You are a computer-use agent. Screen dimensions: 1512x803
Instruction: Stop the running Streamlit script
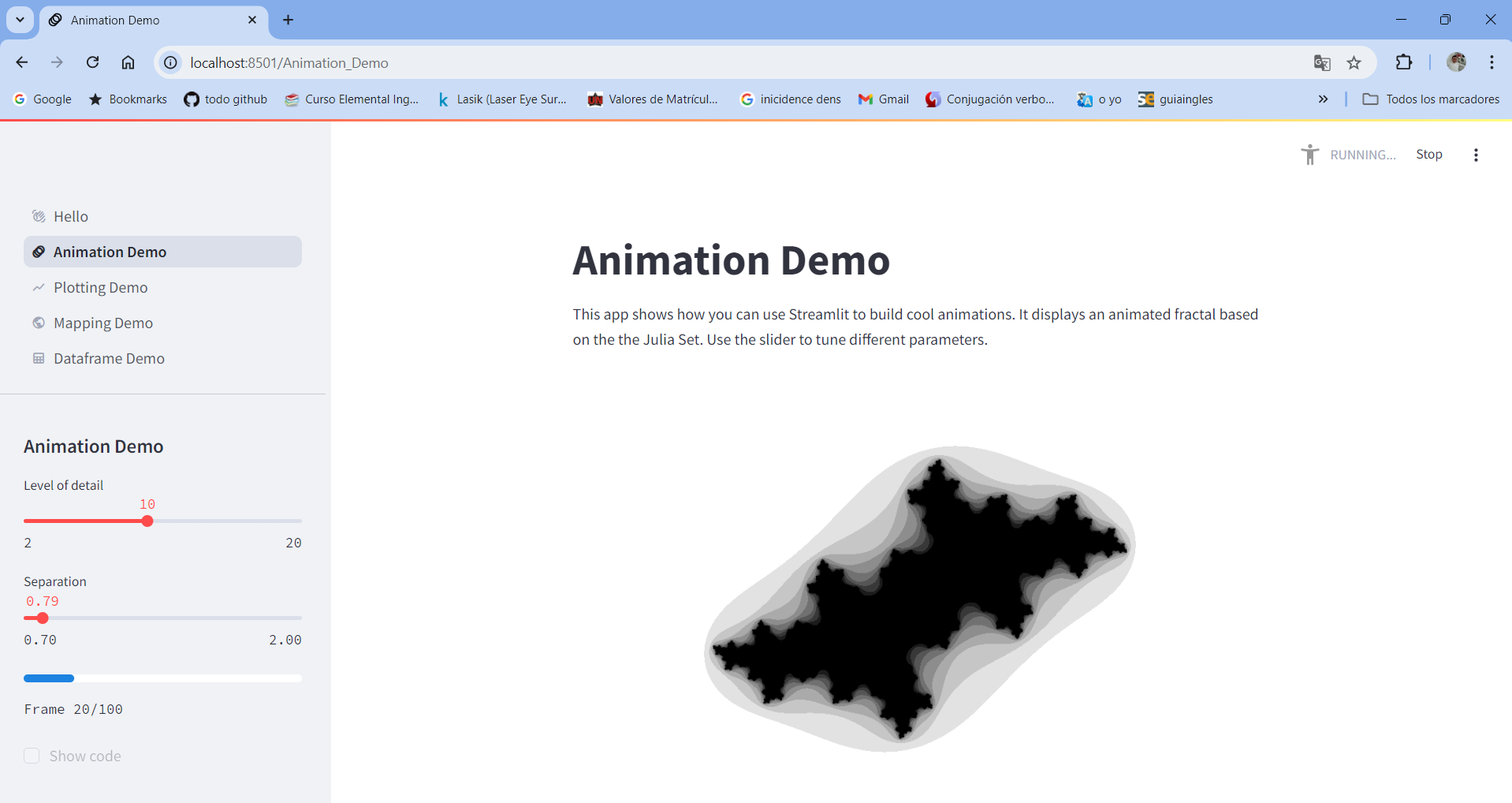tap(1428, 155)
